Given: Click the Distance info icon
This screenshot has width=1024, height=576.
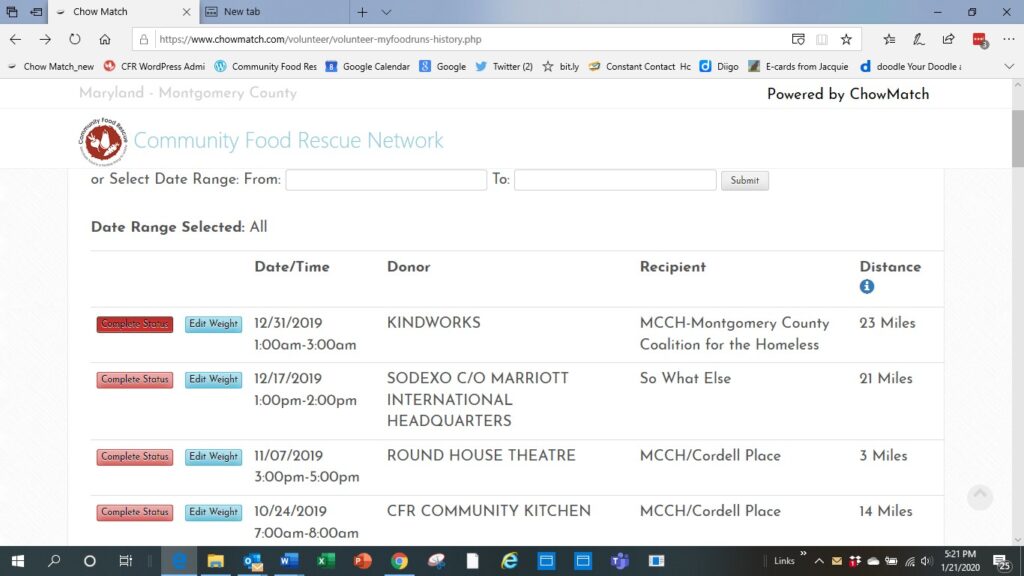Looking at the screenshot, I should pyautogui.click(x=867, y=286).
